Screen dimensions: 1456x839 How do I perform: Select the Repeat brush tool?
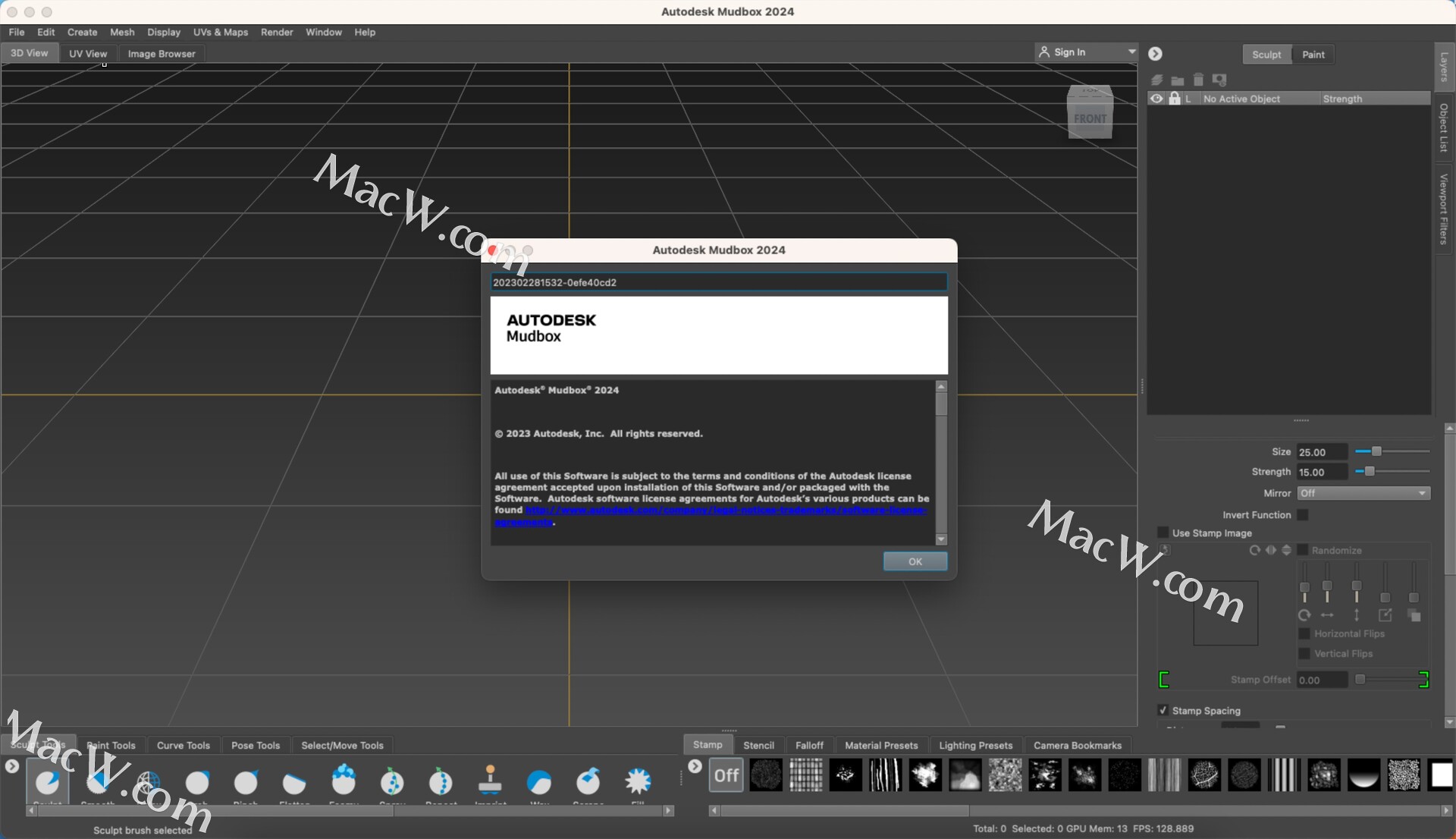tap(441, 781)
